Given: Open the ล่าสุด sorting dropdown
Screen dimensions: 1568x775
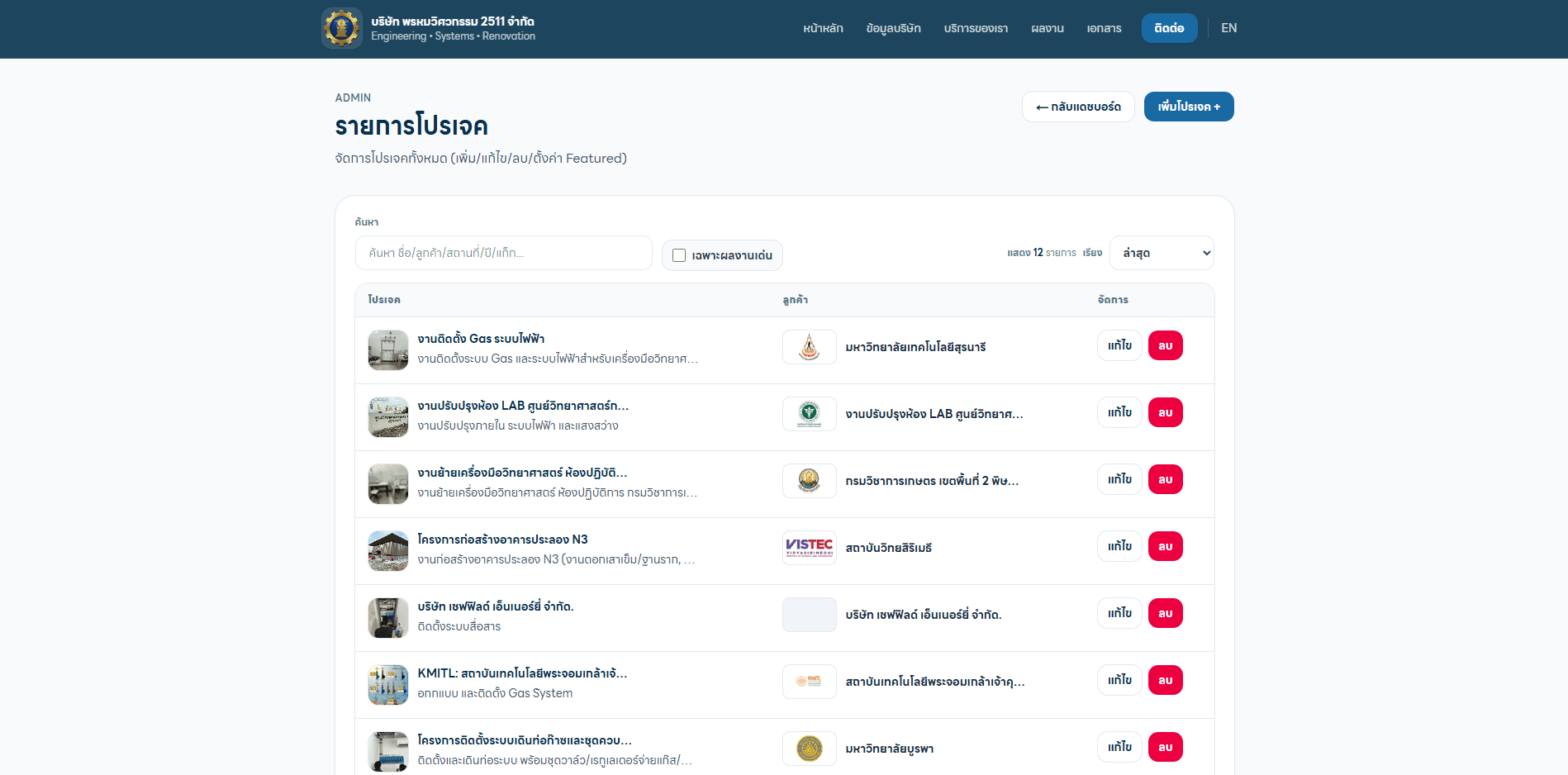Looking at the screenshot, I should tap(1161, 253).
